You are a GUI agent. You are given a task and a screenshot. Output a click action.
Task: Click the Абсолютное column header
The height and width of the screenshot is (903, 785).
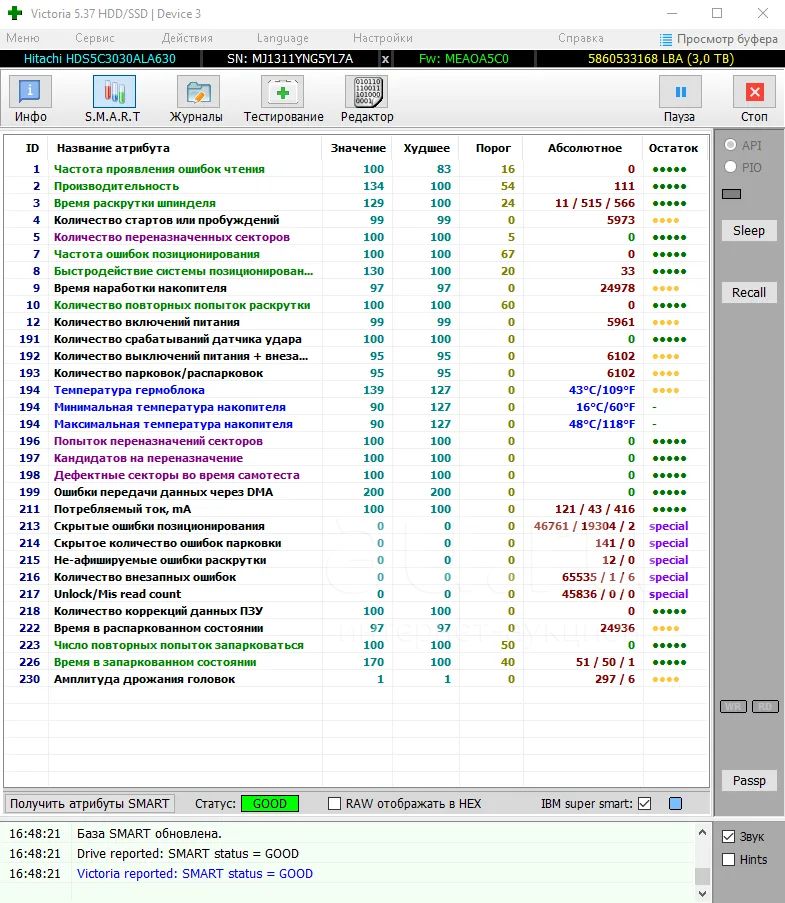(x=585, y=148)
